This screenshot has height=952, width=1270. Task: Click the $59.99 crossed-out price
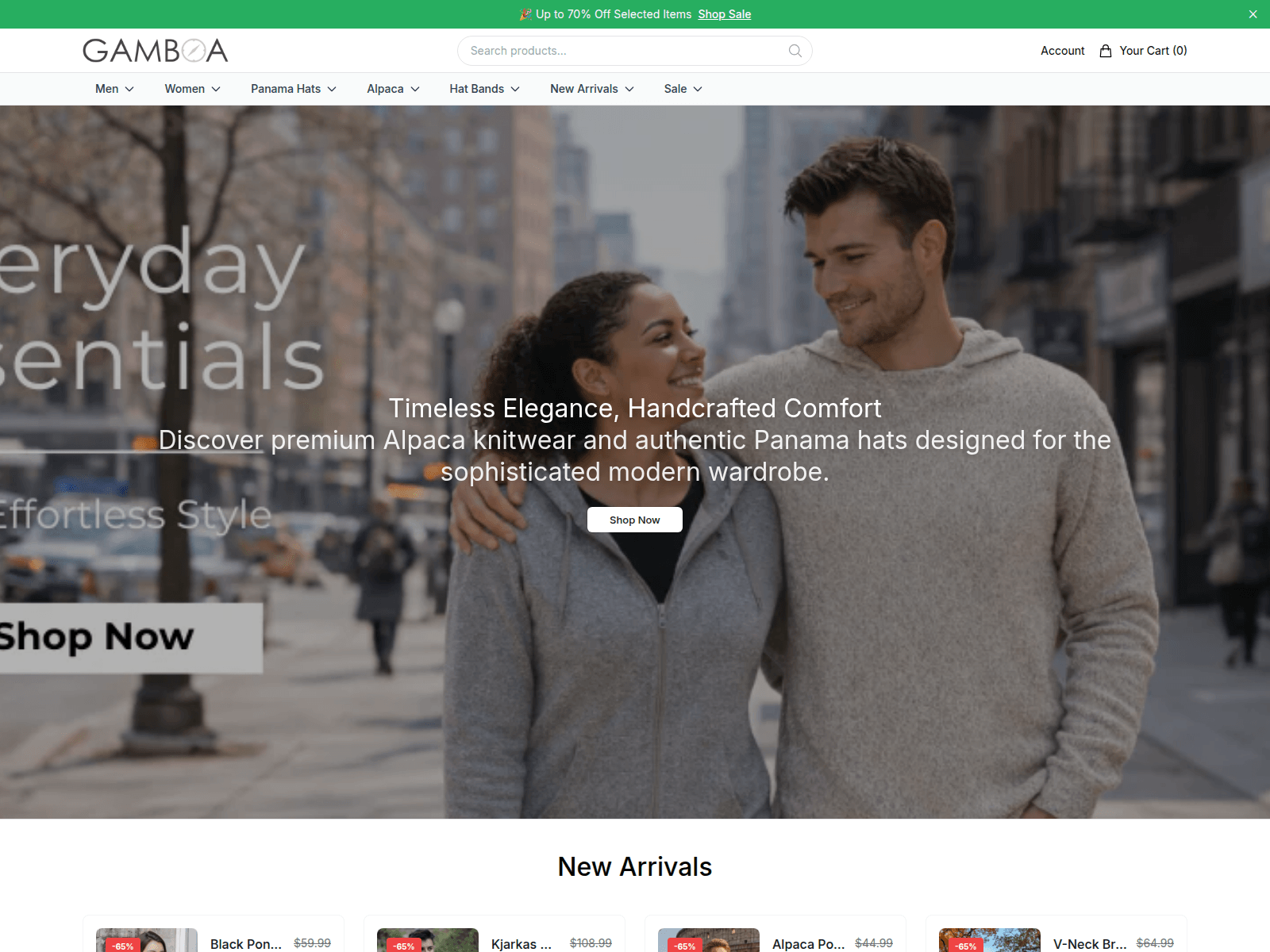coord(312,942)
